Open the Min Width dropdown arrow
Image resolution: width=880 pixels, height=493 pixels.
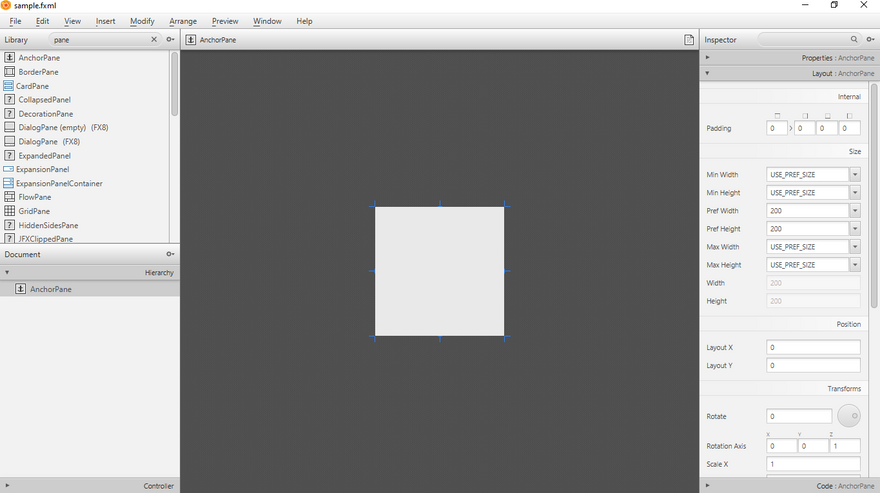pos(854,175)
